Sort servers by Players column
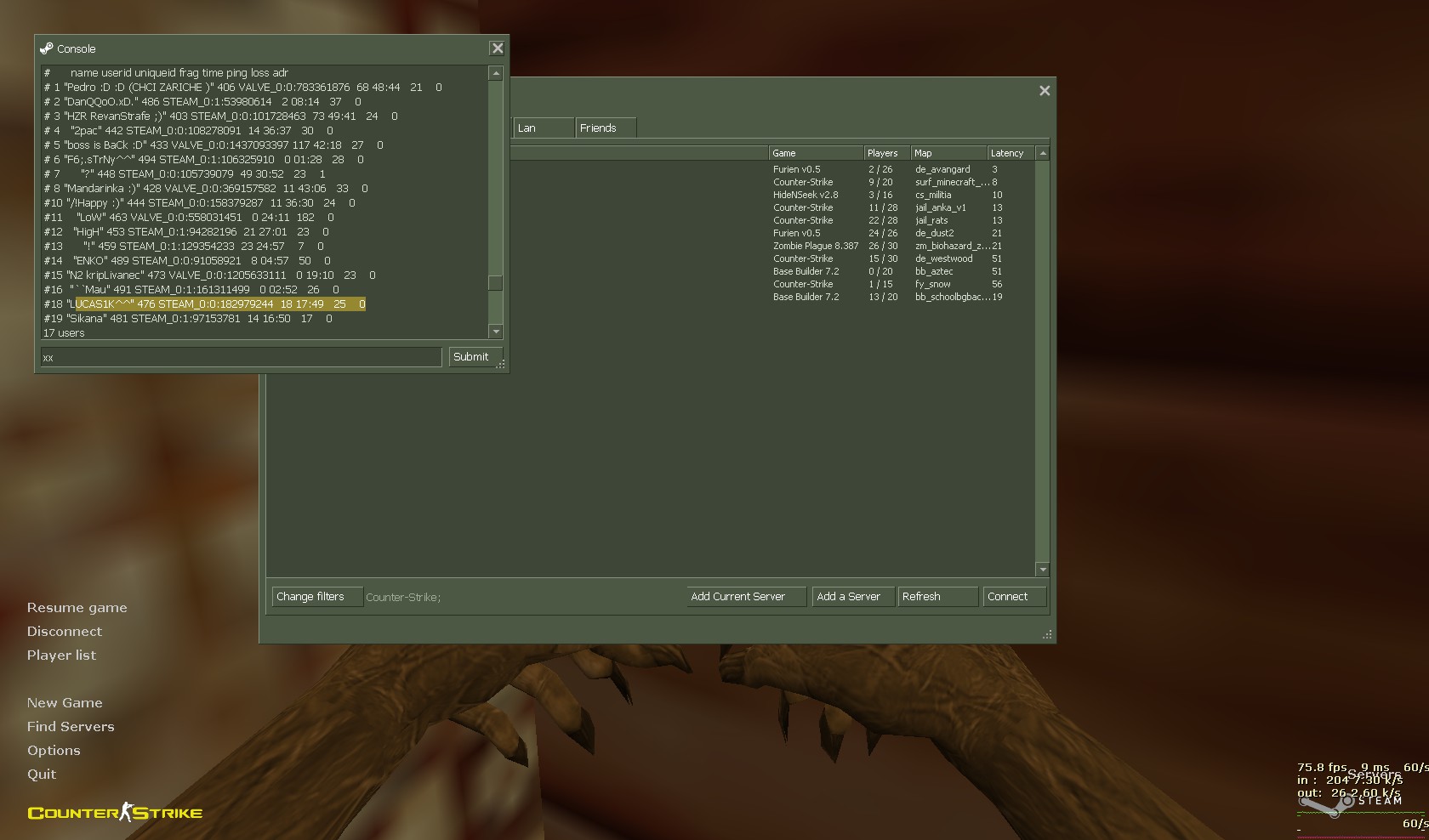The image size is (1429, 840). coord(886,153)
